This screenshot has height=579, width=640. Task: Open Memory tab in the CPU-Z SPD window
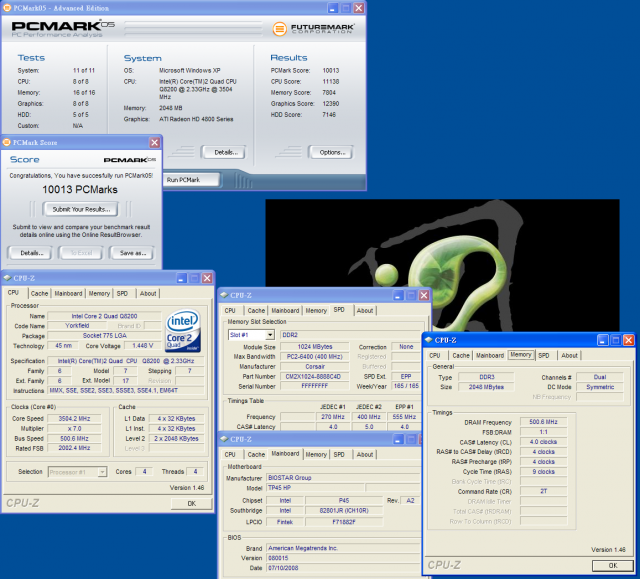[316, 311]
